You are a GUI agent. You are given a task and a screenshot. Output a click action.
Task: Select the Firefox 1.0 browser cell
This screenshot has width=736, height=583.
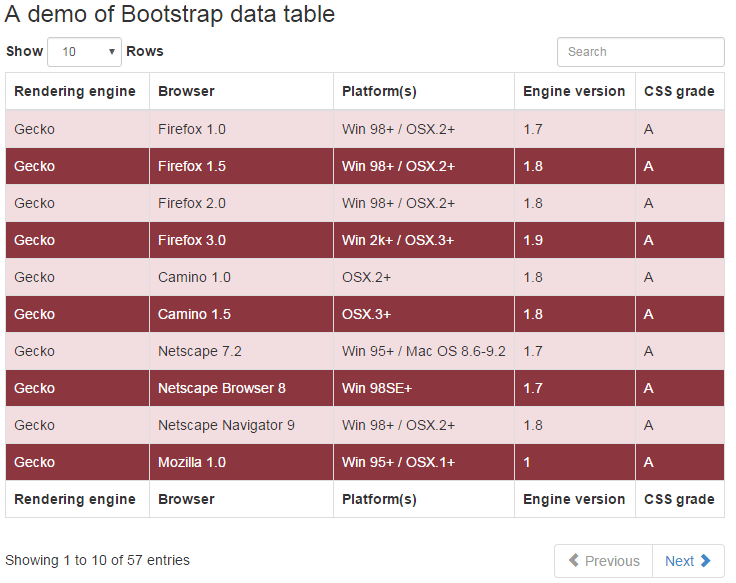tap(241, 129)
